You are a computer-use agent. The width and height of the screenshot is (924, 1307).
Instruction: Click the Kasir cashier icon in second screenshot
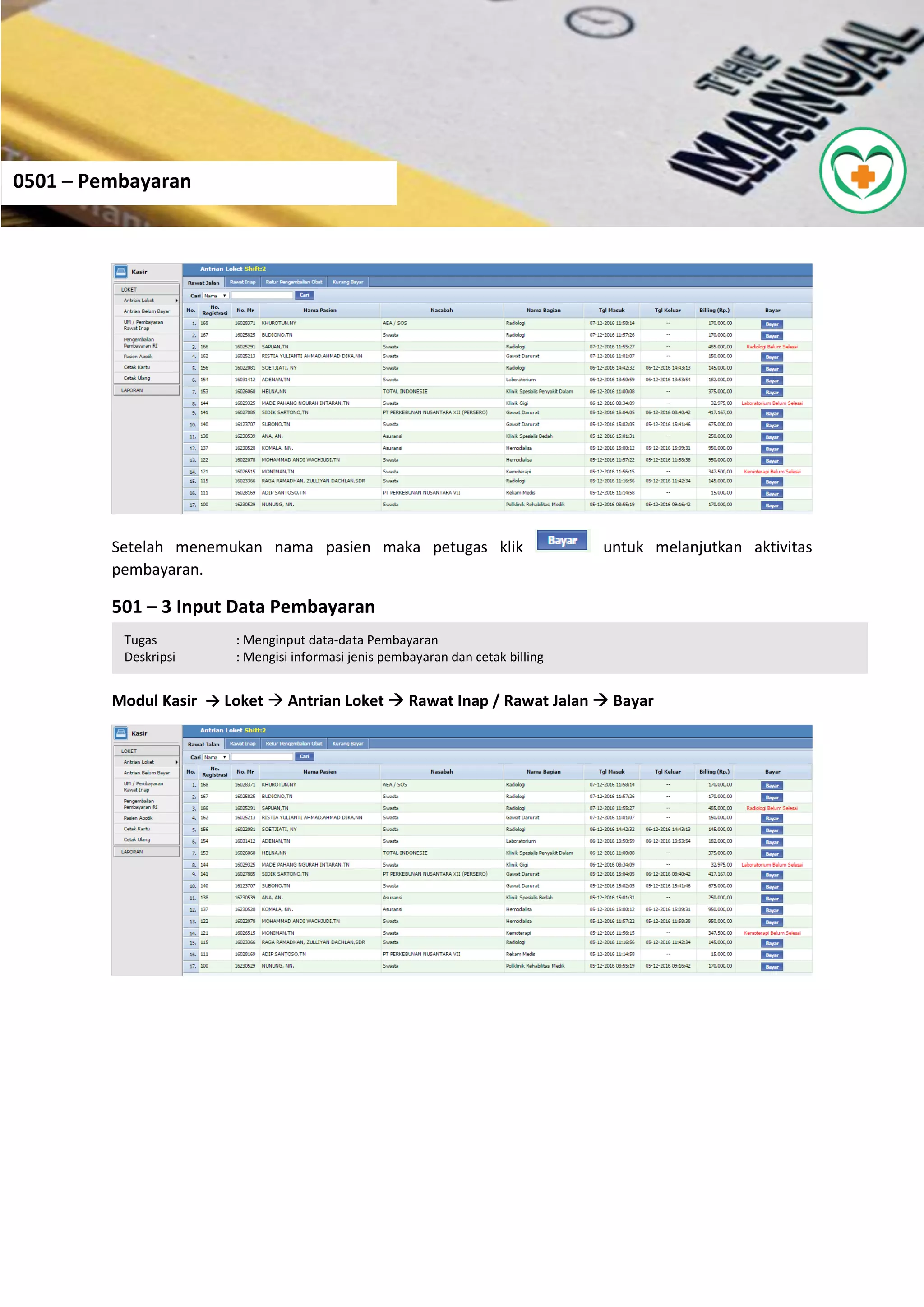120,733
